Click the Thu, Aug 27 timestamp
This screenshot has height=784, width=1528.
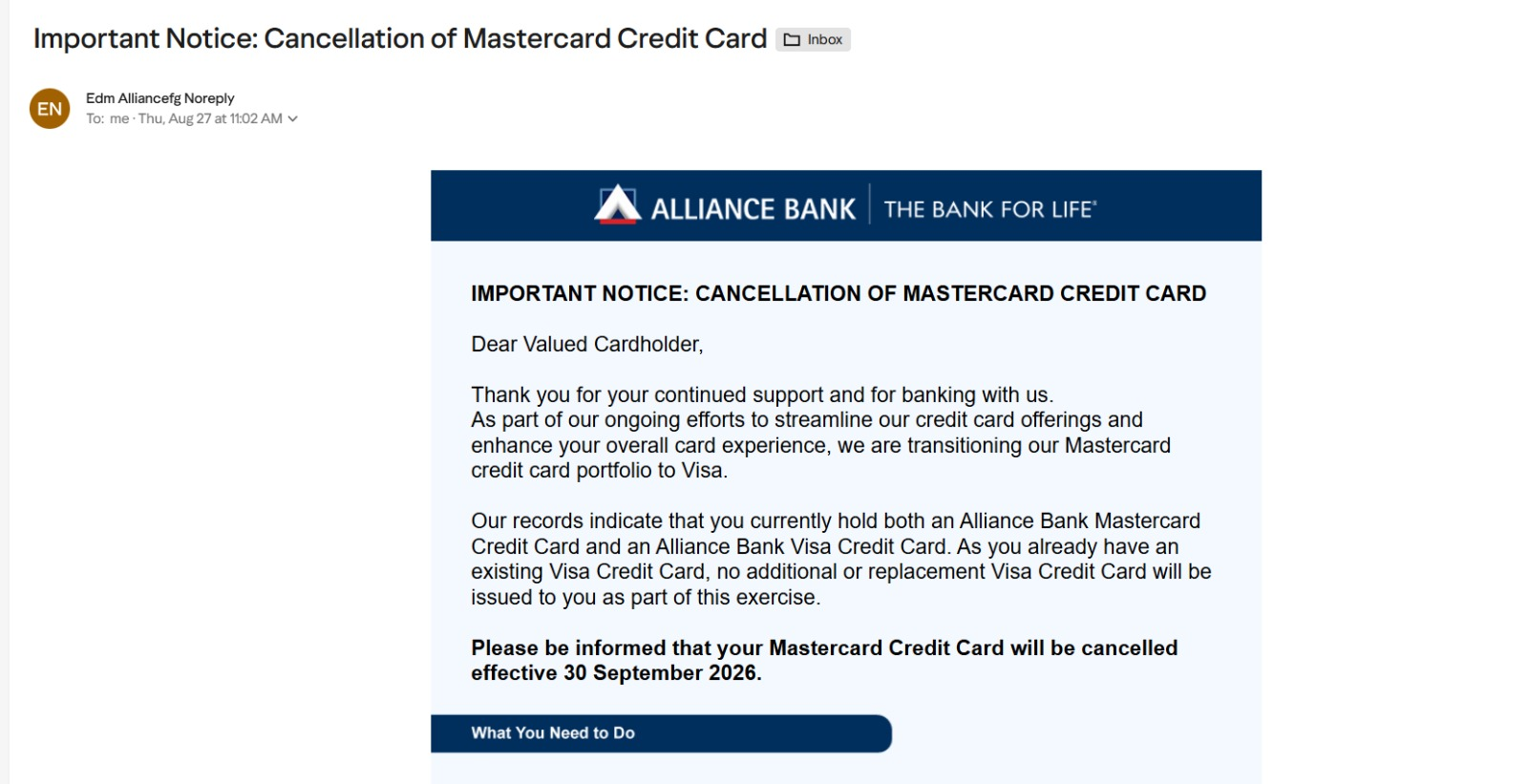click(210, 119)
